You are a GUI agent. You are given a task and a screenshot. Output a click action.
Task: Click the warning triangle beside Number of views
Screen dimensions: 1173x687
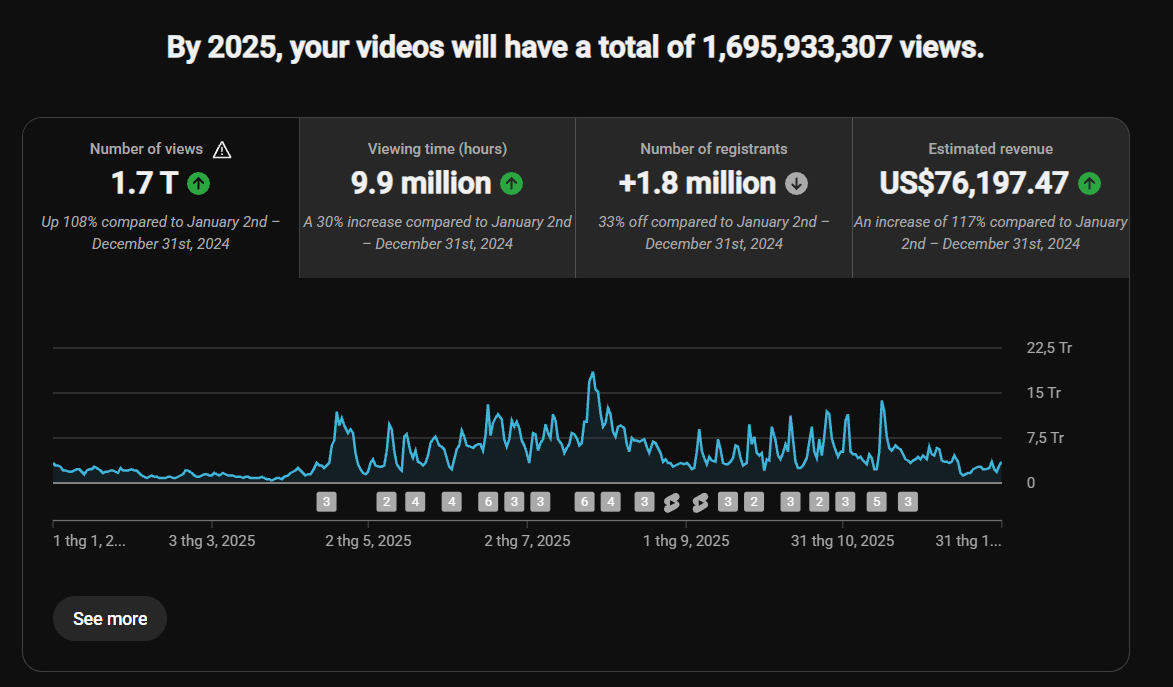(222, 150)
